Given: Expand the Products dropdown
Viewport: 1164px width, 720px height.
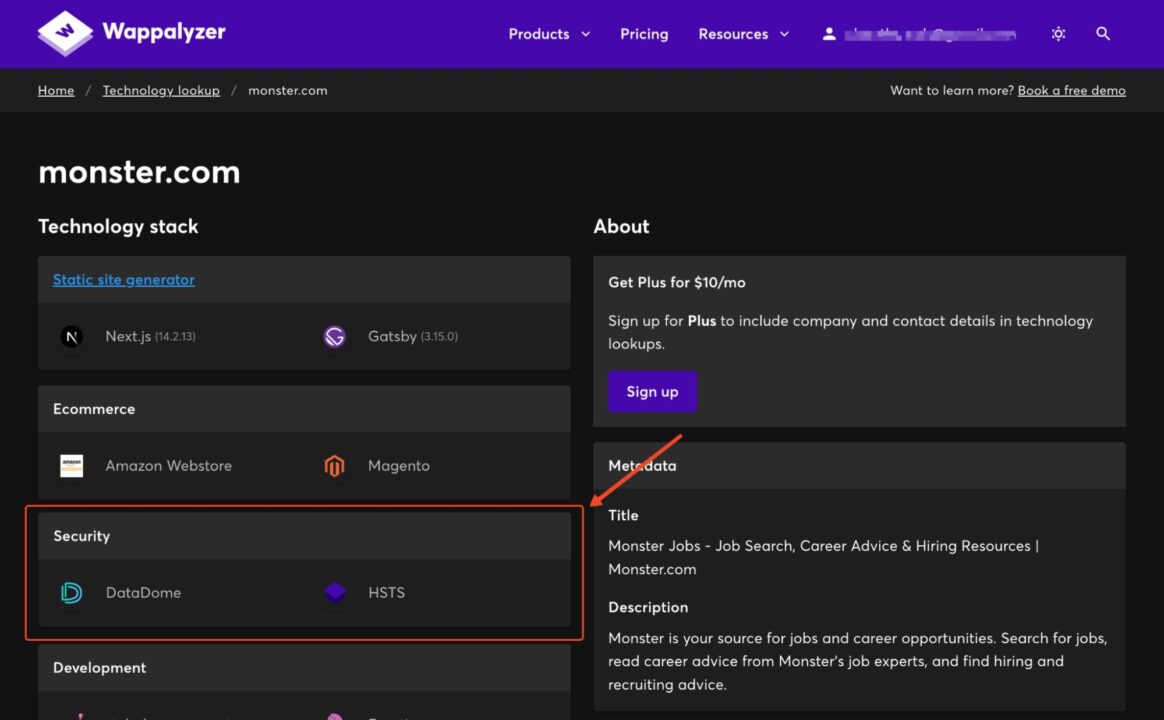Looking at the screenshot, I should [x=549, y=33].
